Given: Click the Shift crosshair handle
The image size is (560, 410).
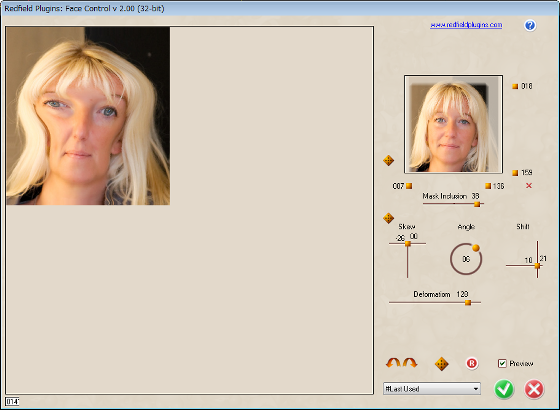Looking at the screenshot, I should click(537, 266).
